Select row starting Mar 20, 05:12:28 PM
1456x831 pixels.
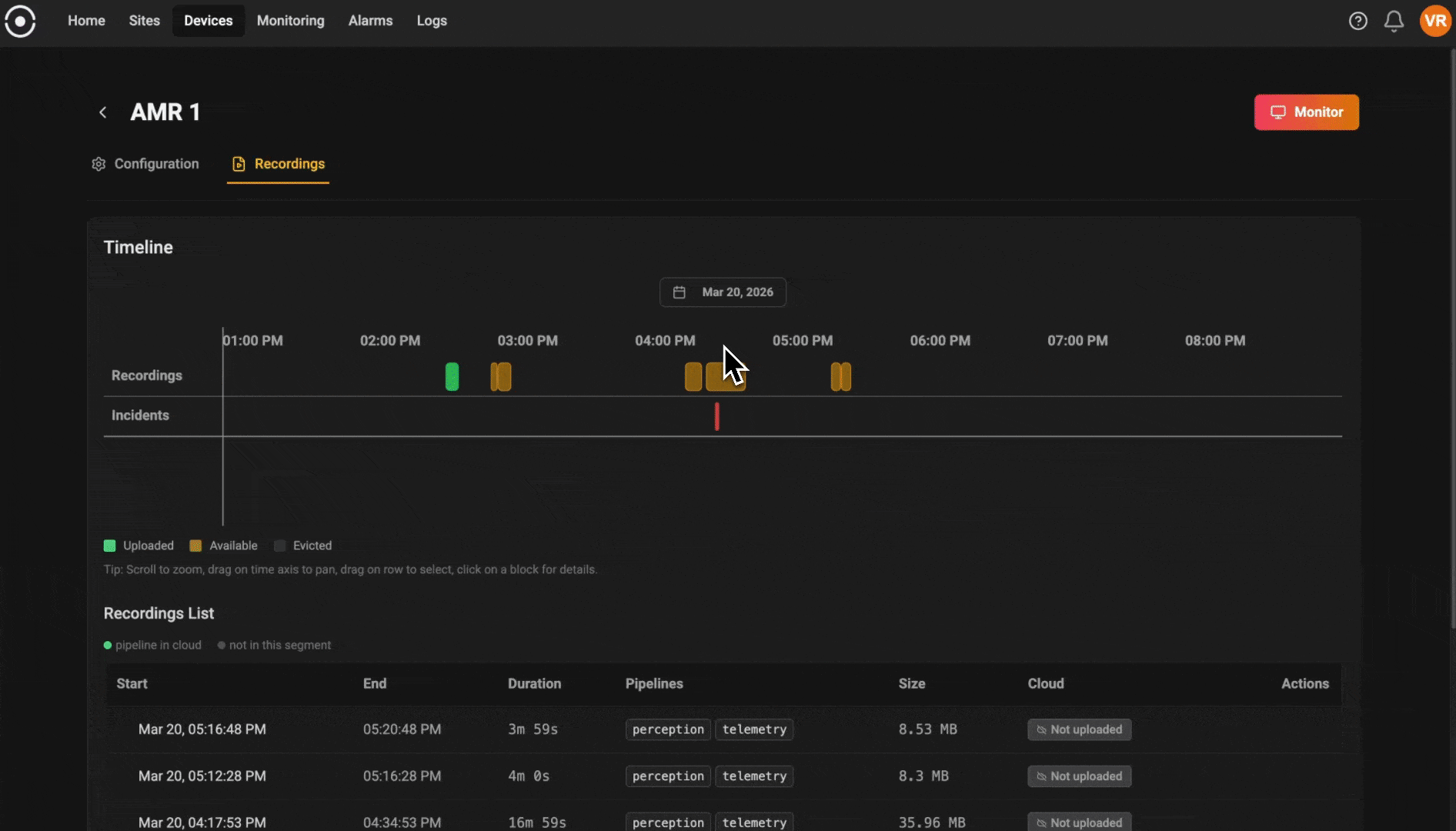pos(723,776)
